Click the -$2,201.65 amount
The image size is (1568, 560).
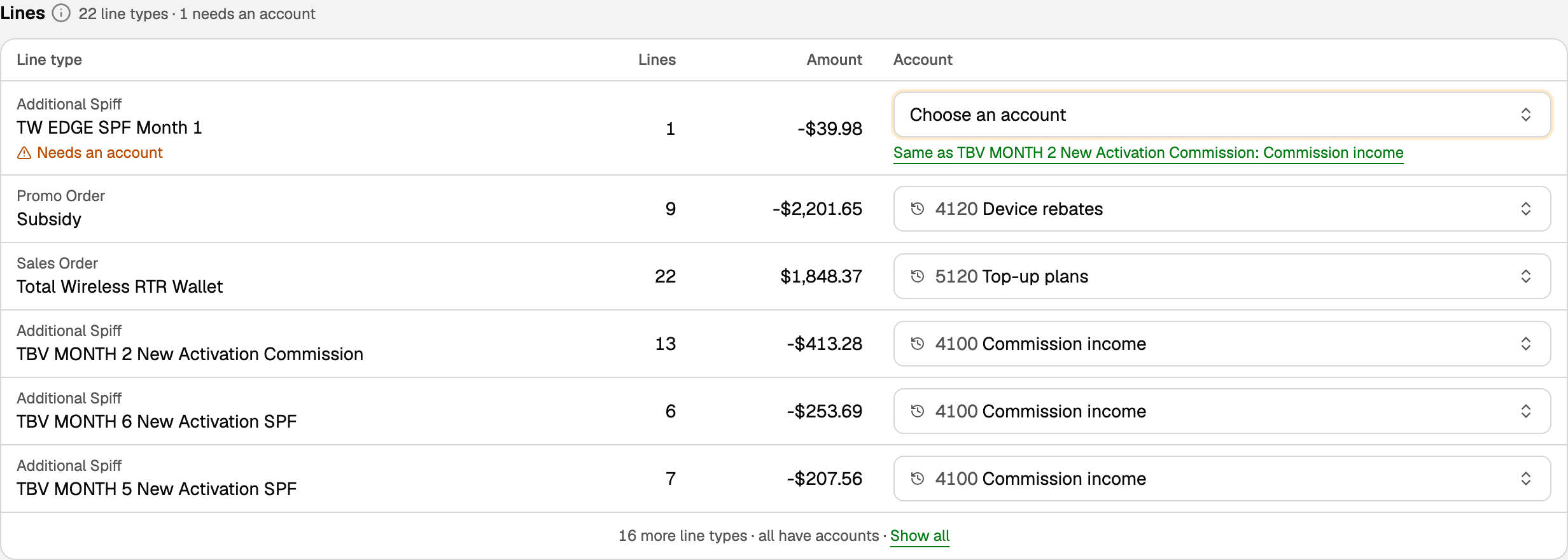coord(817,209)
